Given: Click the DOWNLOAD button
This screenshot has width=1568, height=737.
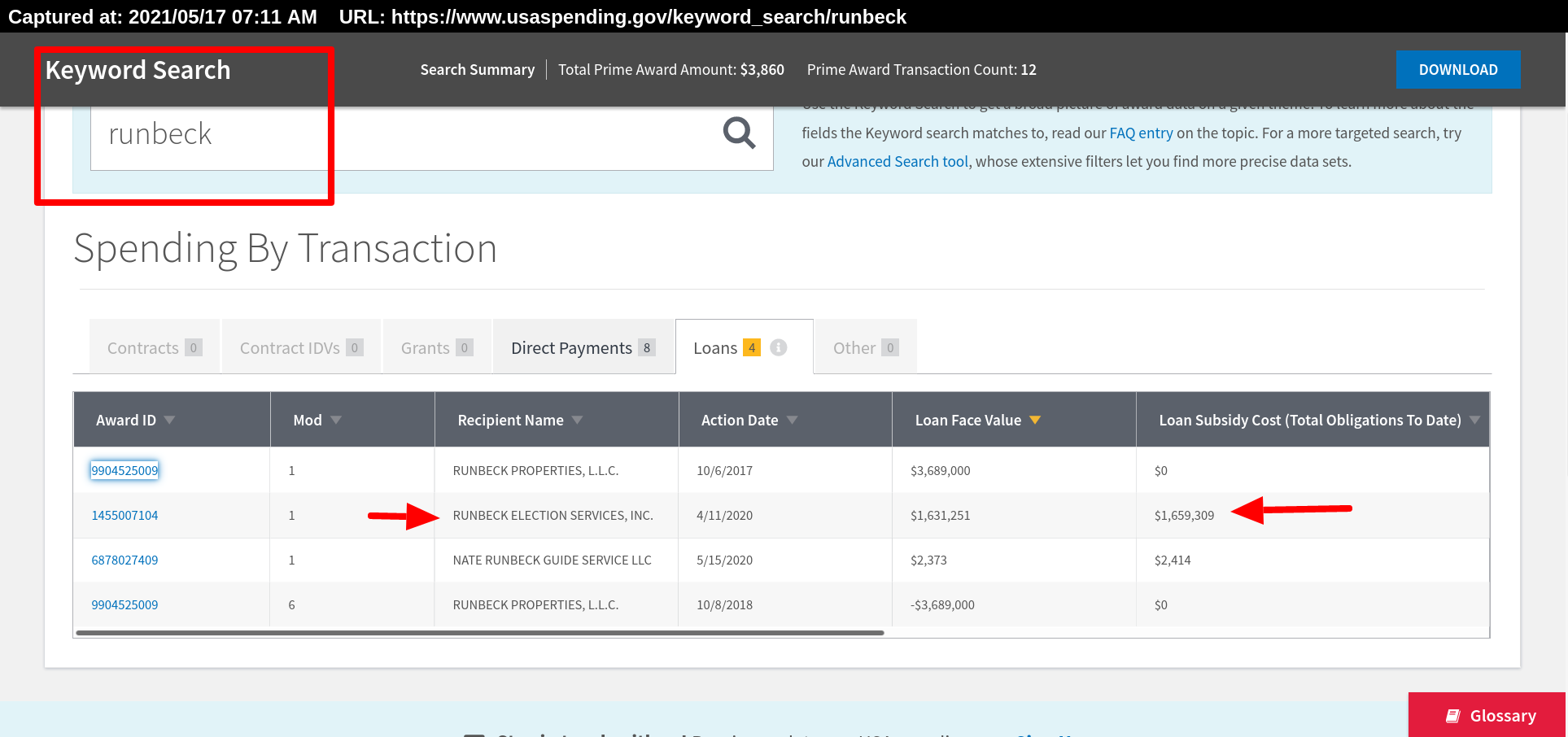Looking at the screenshot, I should click(x=1458, y=70).
